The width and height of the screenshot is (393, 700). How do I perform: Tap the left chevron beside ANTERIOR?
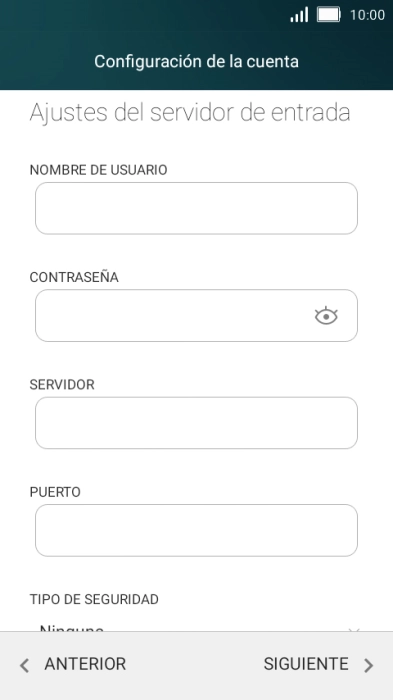[x=25, y=665]
